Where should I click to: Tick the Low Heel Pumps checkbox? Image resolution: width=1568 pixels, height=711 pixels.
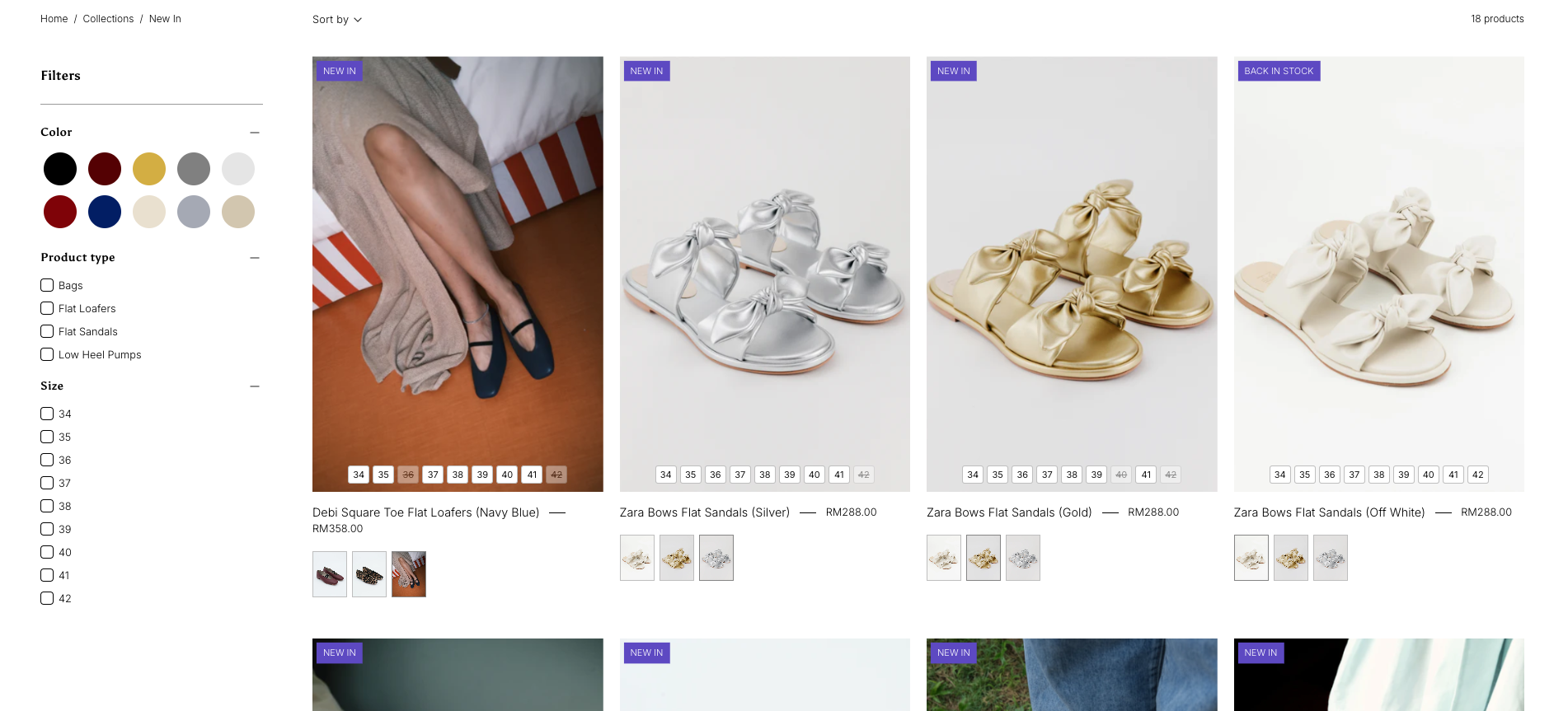[47, 354]
